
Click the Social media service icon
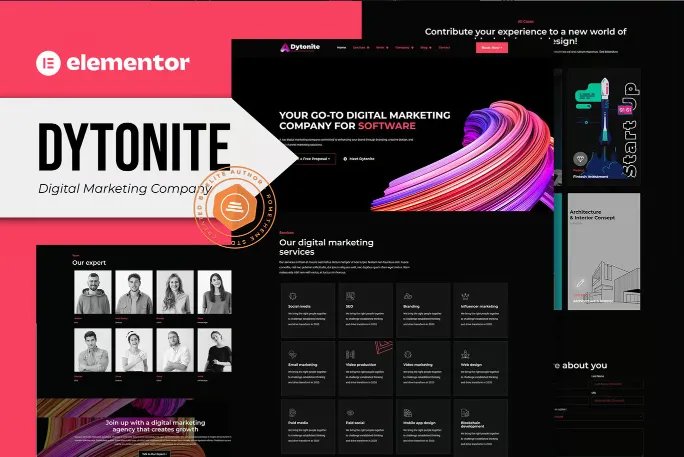pos(292,296)
